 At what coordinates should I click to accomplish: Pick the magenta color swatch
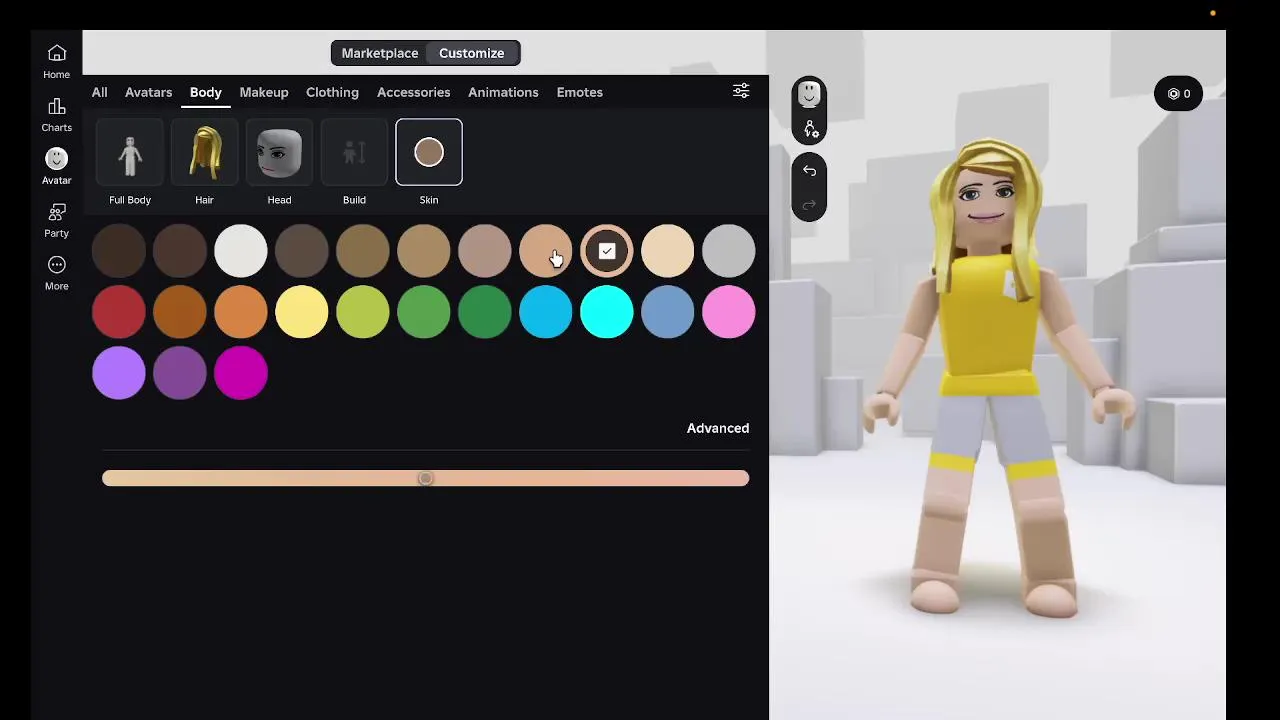pos(241,373)
